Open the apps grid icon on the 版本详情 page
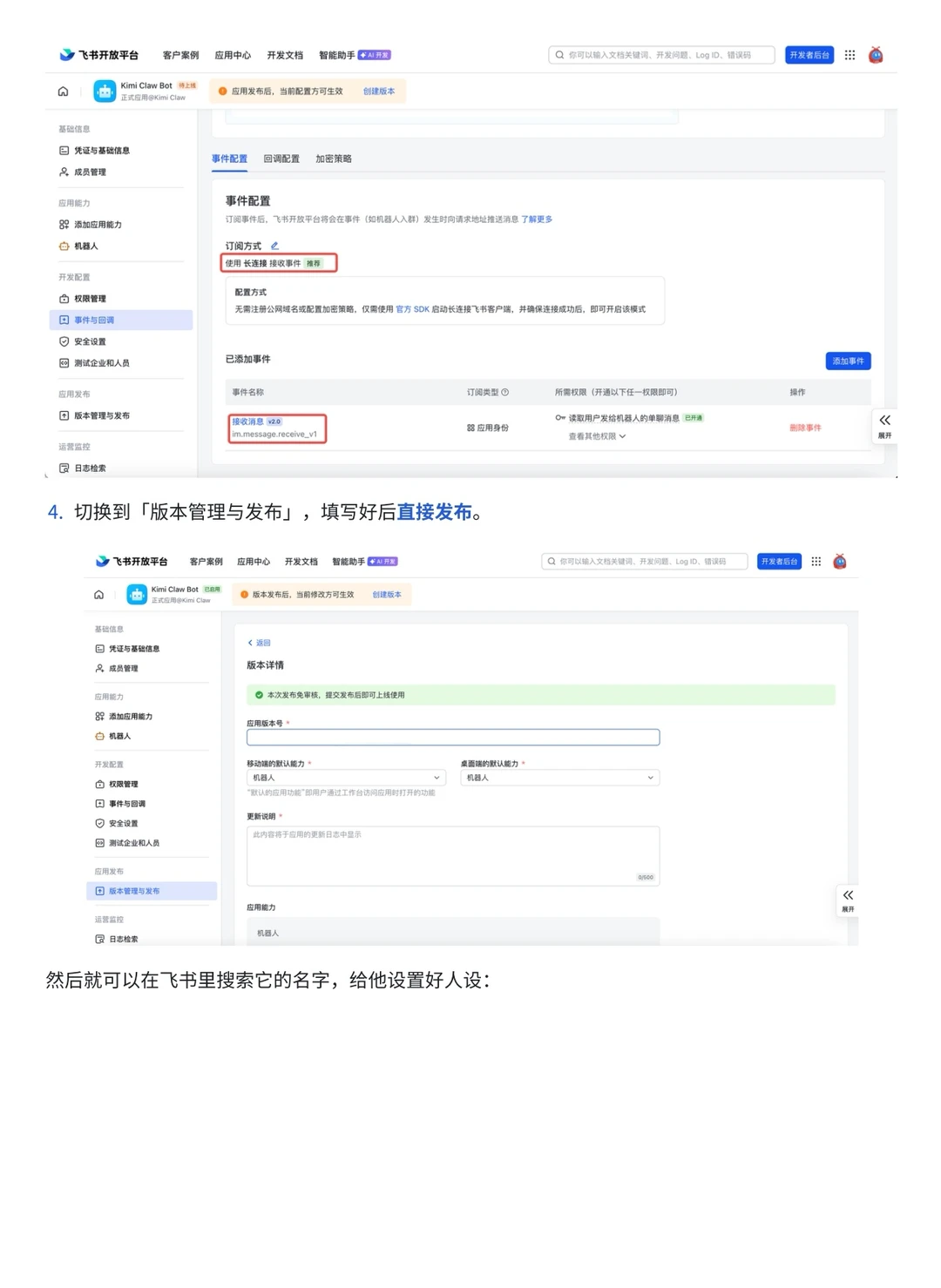 (816, 562)
